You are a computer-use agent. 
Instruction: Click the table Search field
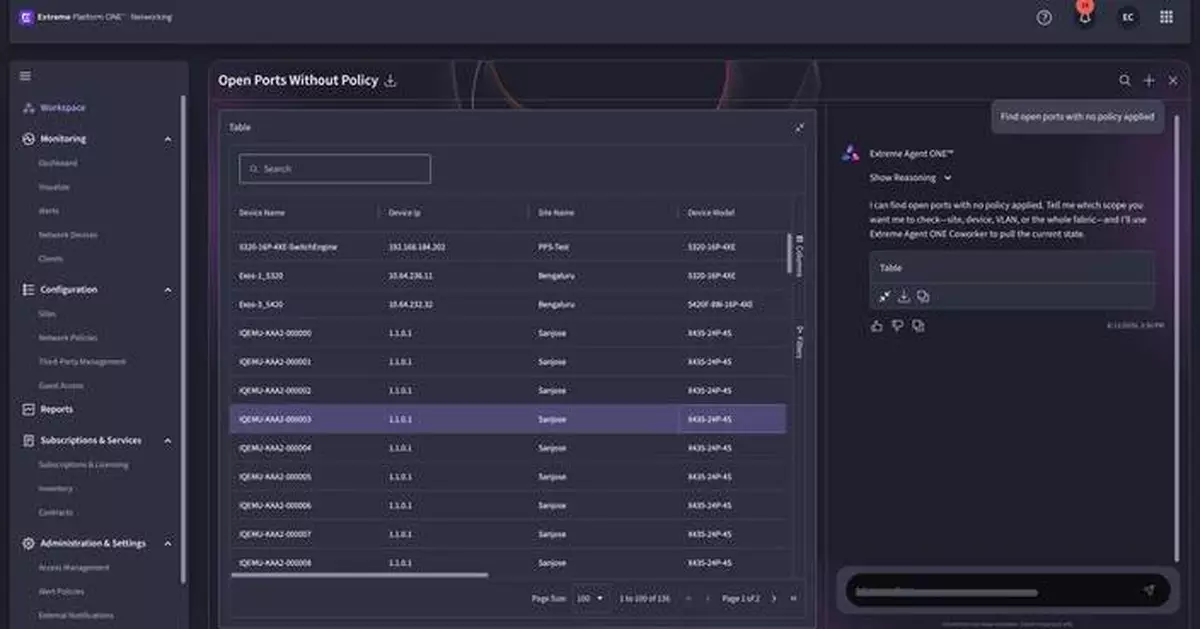click(x=335, y=169)
